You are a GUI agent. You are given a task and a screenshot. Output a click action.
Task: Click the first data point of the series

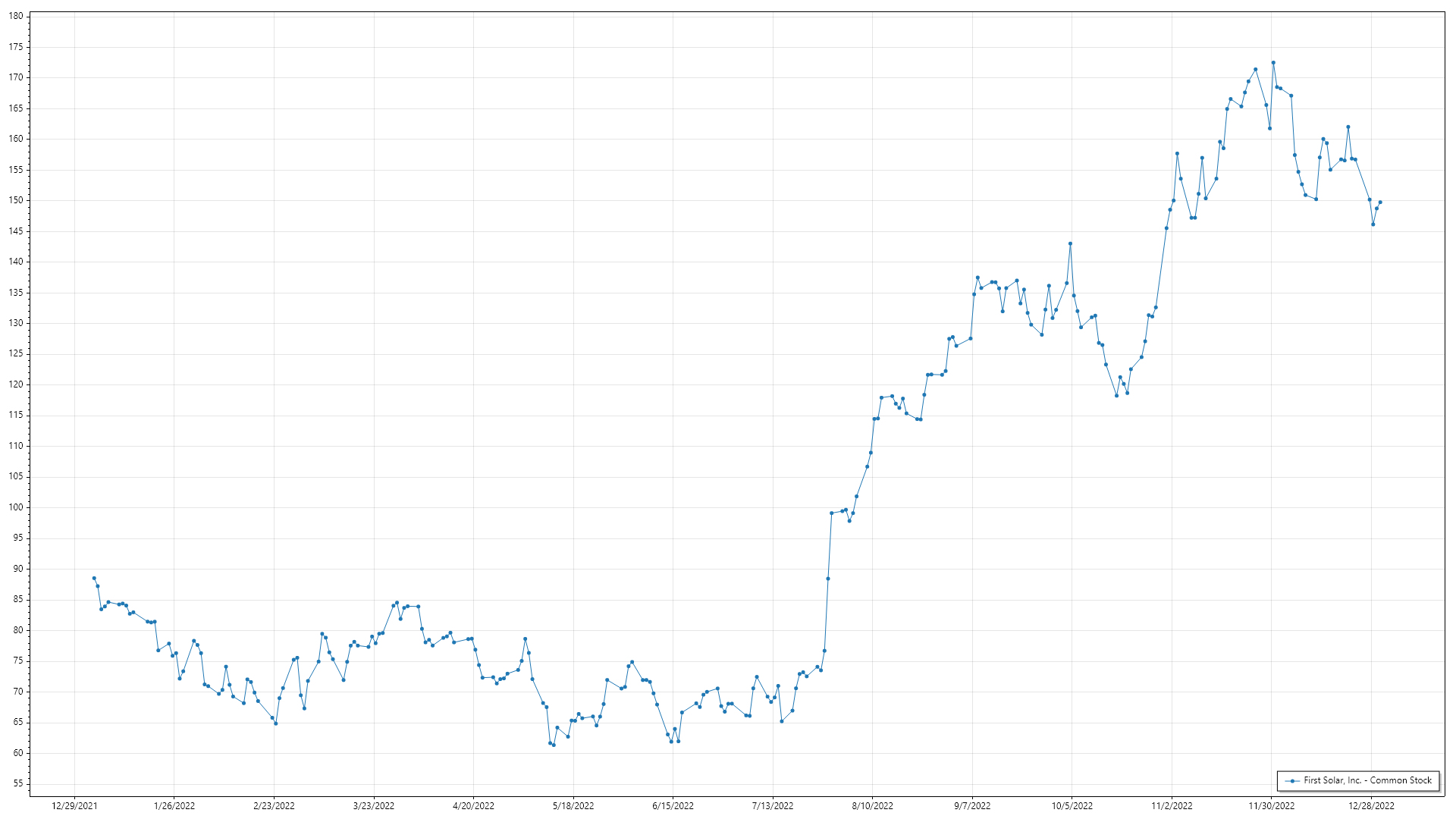pos(94,578)
